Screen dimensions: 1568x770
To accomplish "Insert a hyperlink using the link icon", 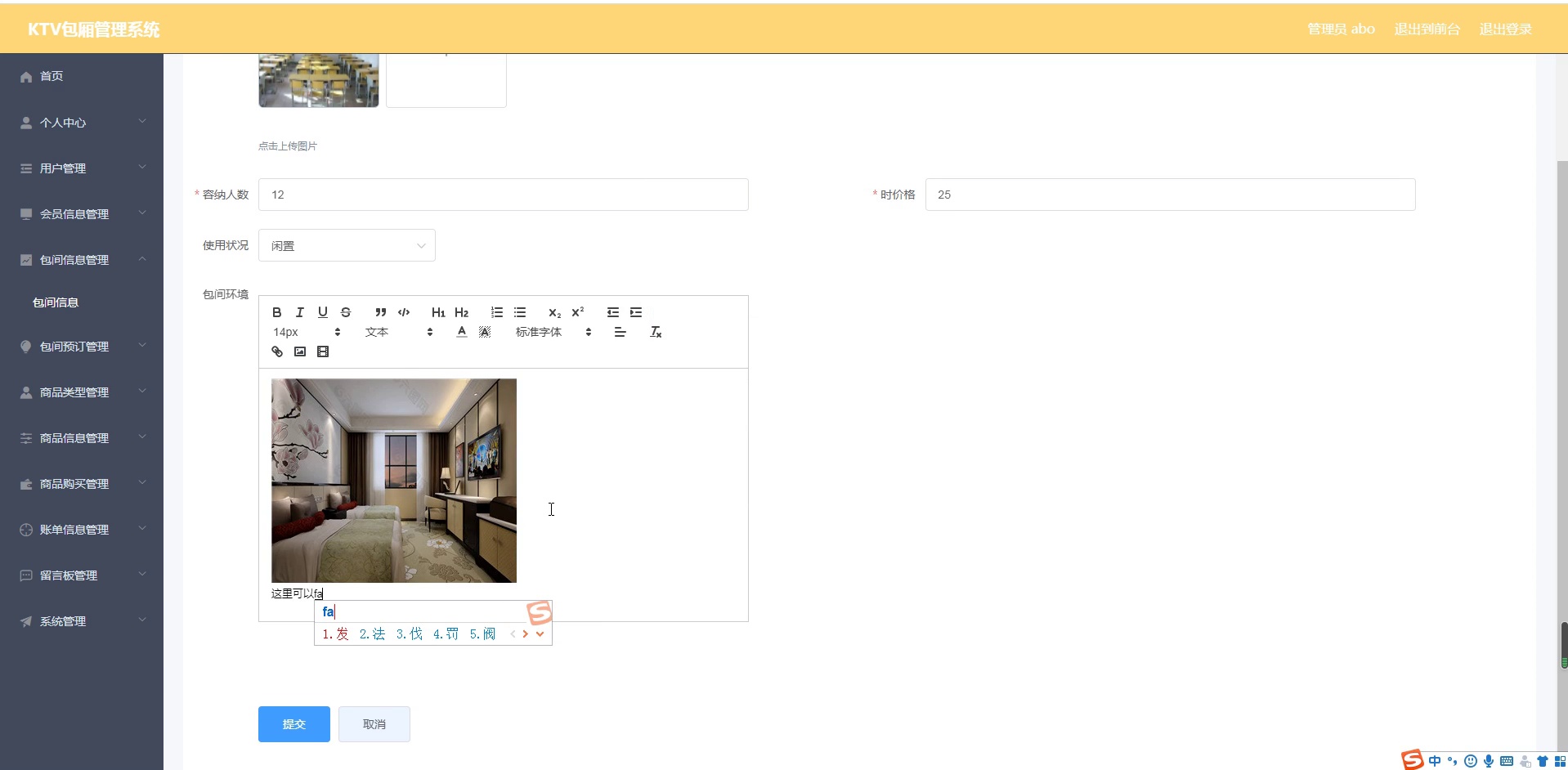I will coord(276,351).
